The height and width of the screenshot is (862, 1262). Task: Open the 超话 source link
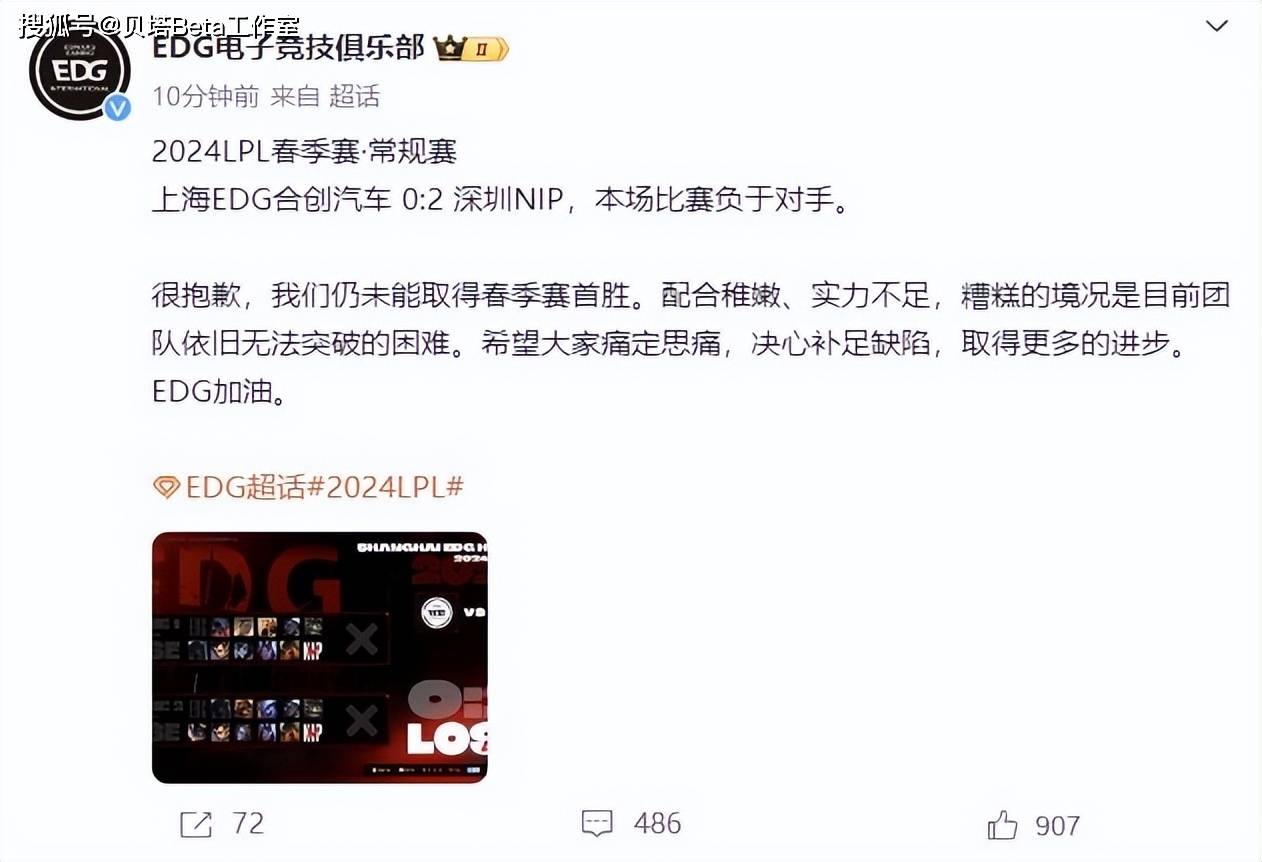354,97
